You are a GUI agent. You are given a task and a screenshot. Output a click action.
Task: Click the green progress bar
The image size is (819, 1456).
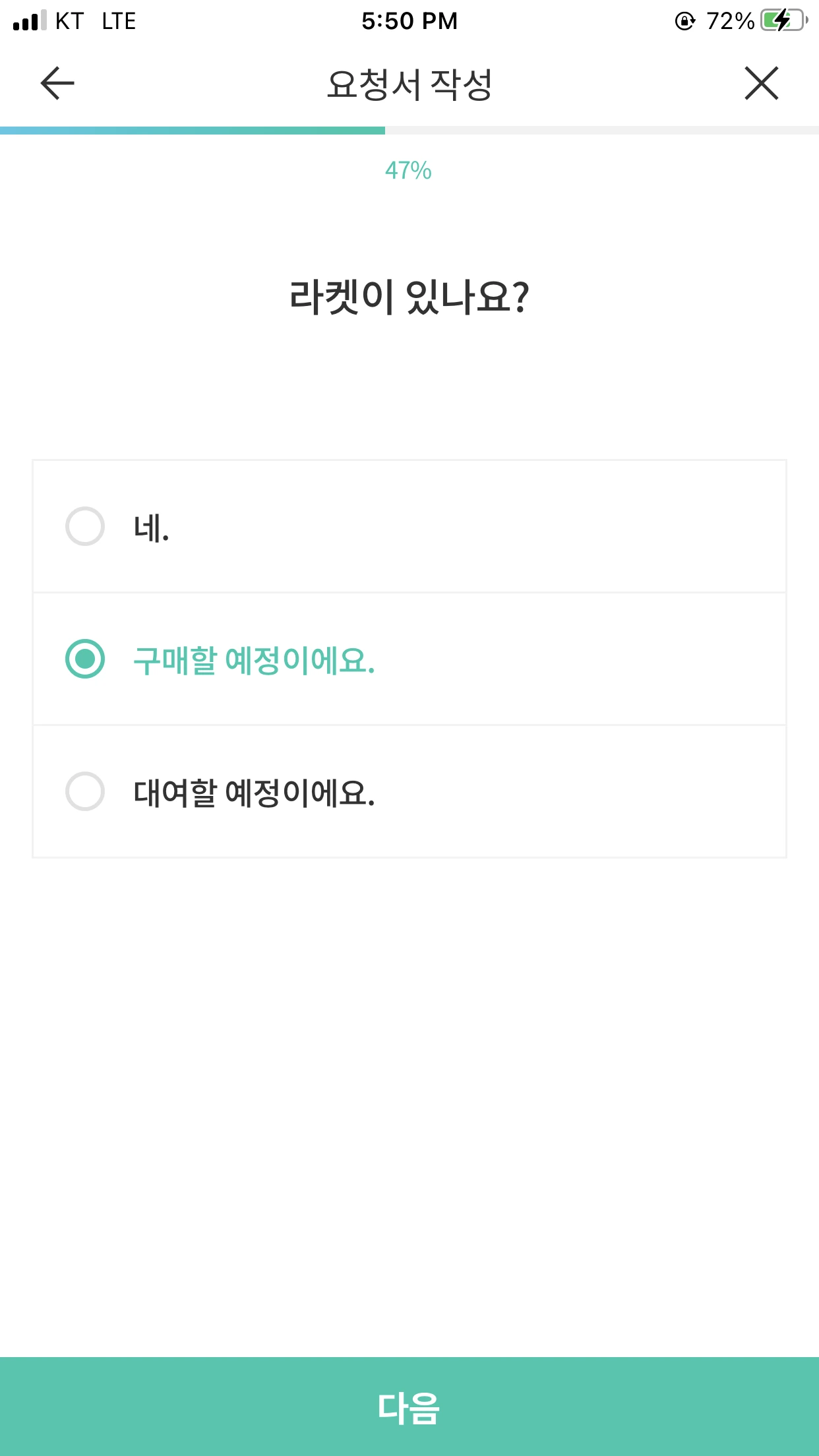click(x=193, y=131)
